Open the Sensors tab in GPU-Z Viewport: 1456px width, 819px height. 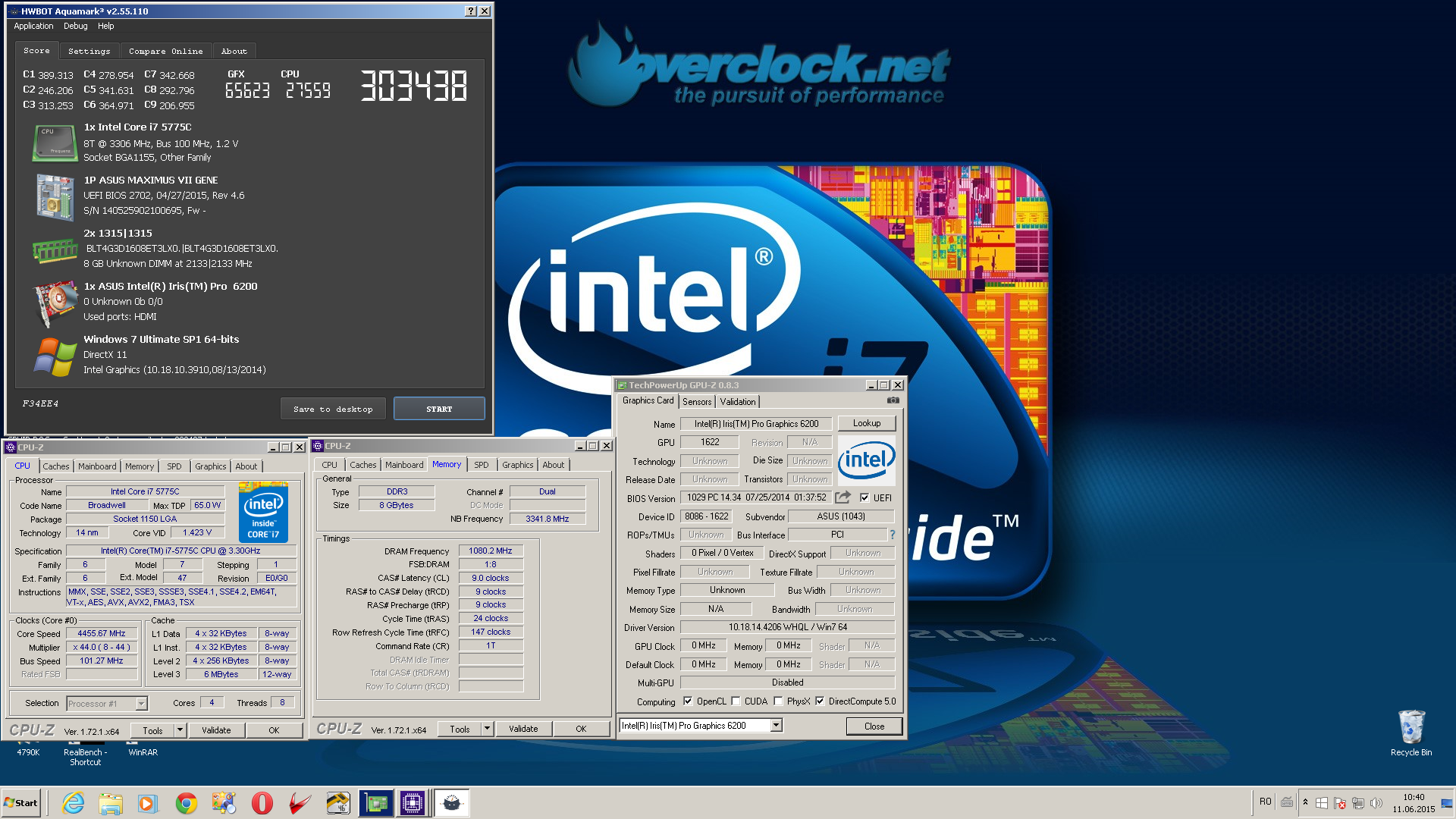point(696,401)
